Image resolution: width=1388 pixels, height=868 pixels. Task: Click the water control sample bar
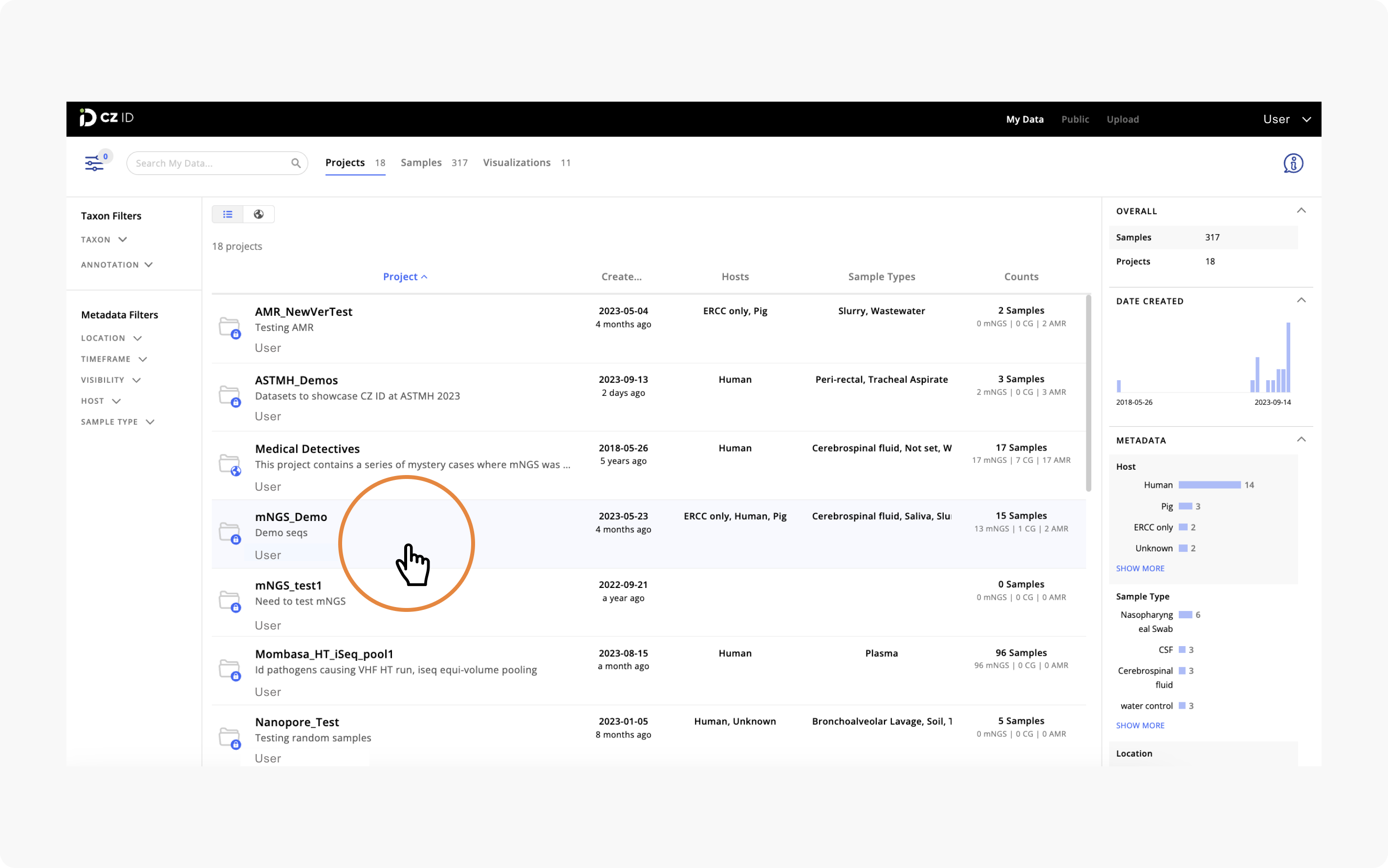click(1181, 706)
